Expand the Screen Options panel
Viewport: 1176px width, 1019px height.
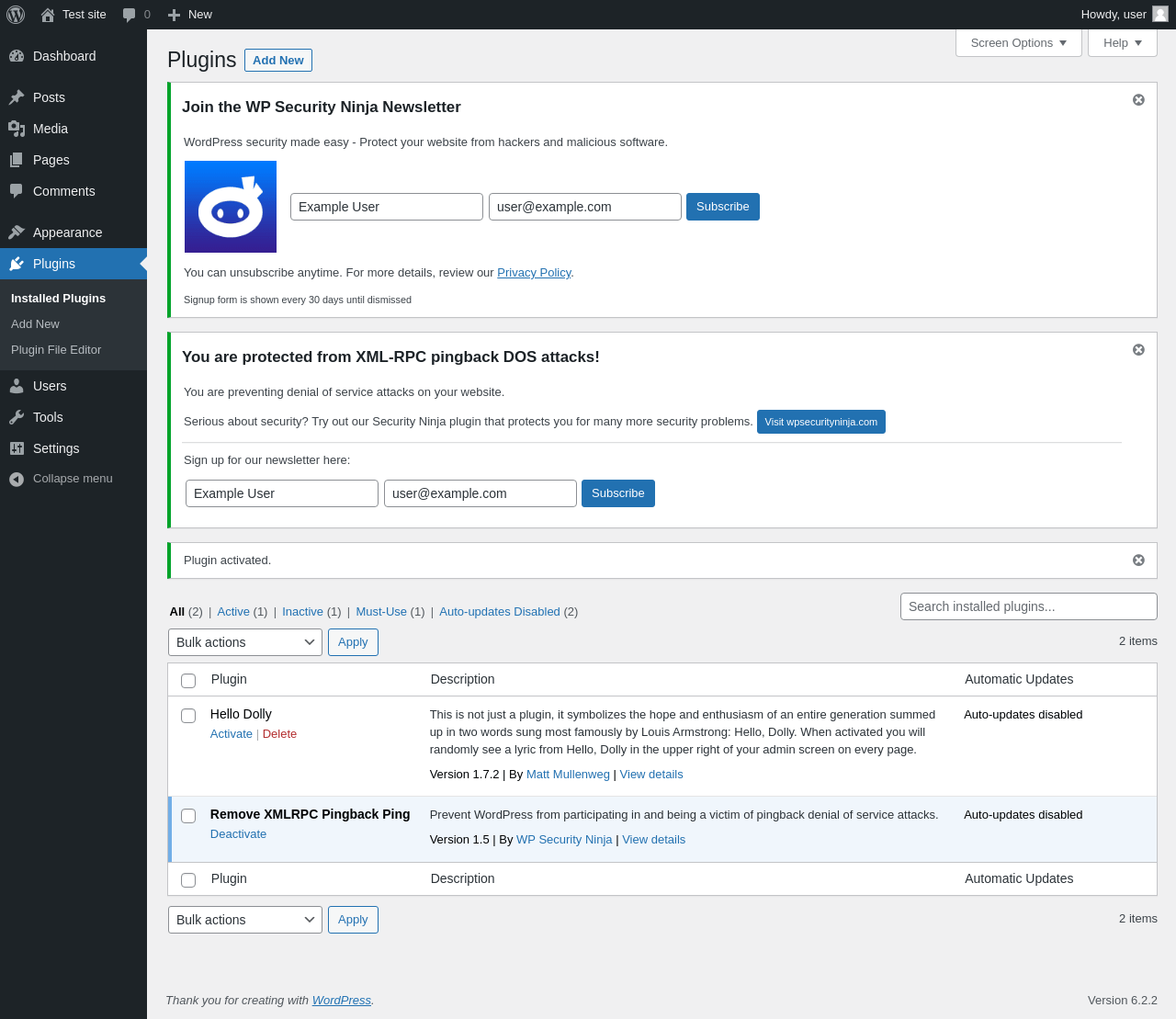(1019, 42)
